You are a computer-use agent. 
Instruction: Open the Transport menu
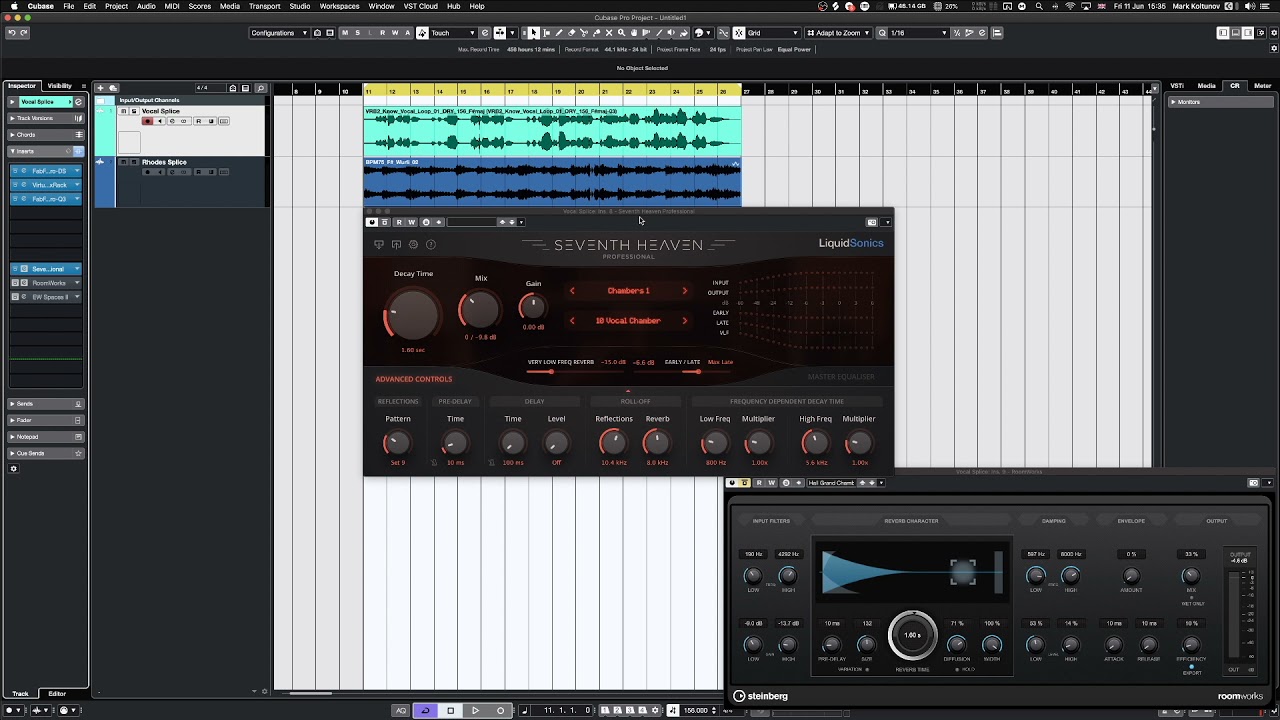265,6
